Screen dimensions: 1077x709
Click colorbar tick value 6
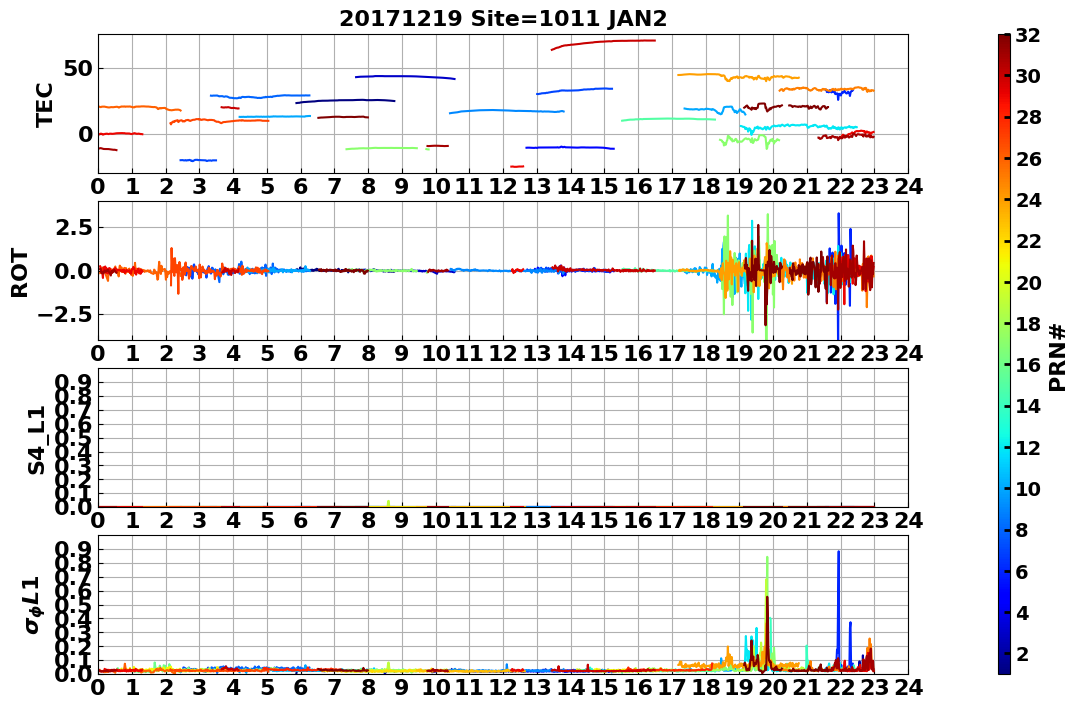tap(1022, 571)
